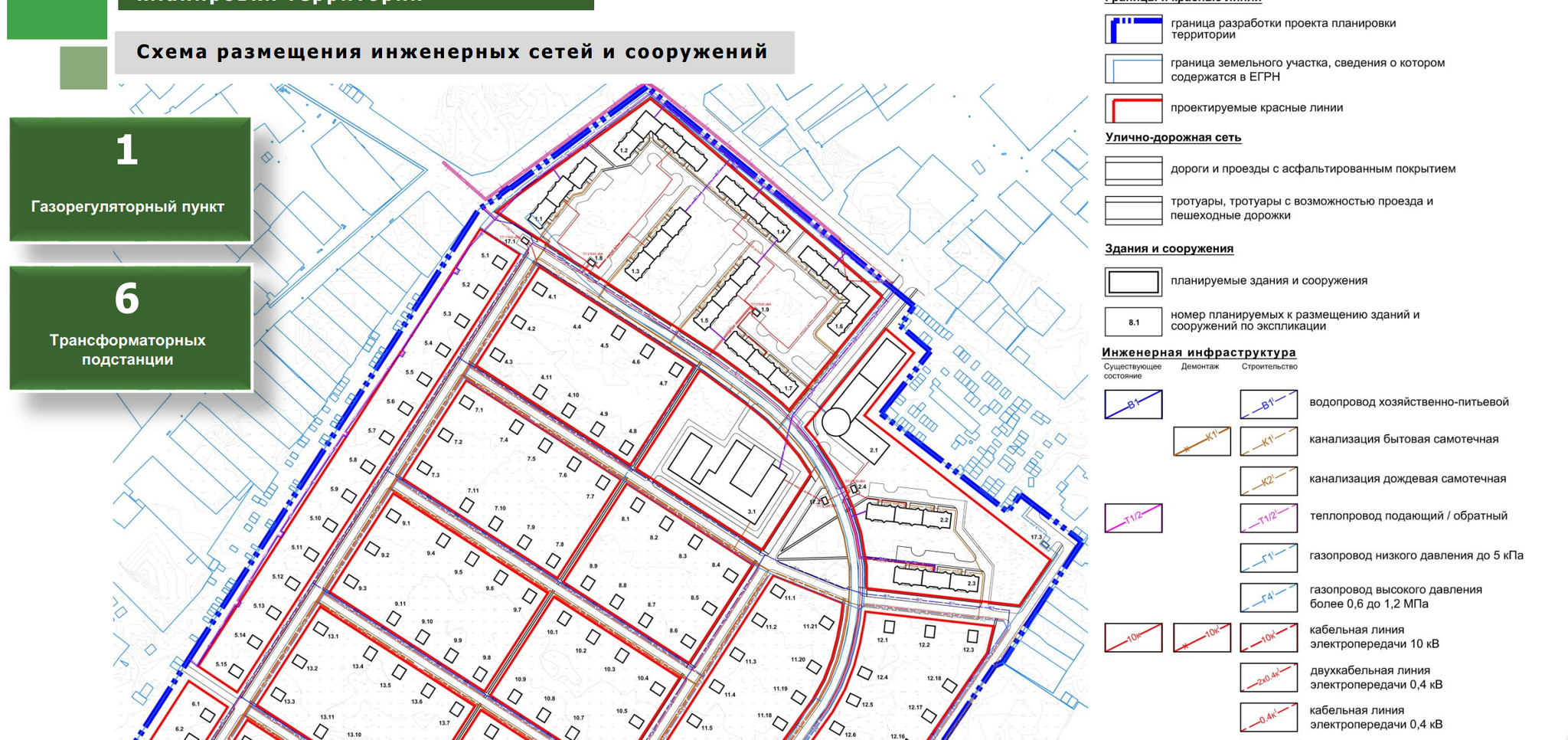Select 'канализация бытовая самотечная' legend text

point(1403,440)
